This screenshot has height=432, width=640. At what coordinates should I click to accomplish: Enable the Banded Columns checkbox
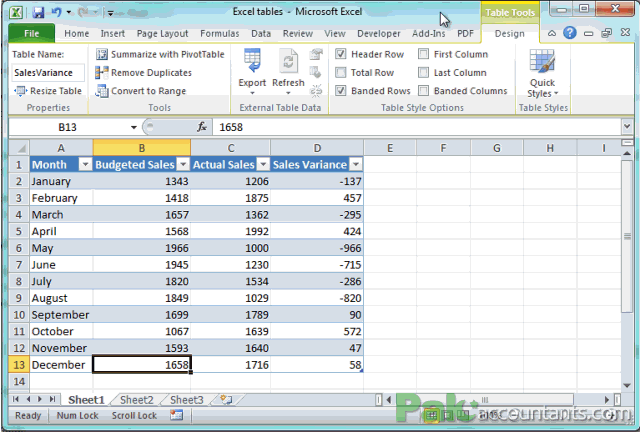click(423, 90)
